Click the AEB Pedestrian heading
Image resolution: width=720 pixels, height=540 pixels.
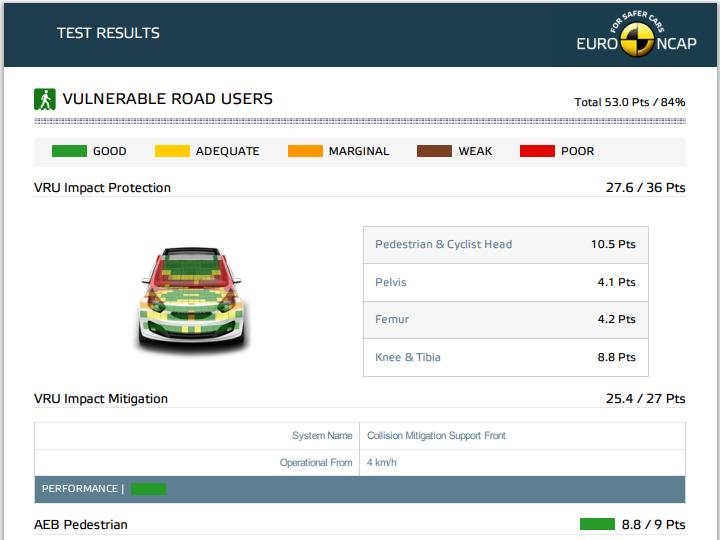coord(81,524)
